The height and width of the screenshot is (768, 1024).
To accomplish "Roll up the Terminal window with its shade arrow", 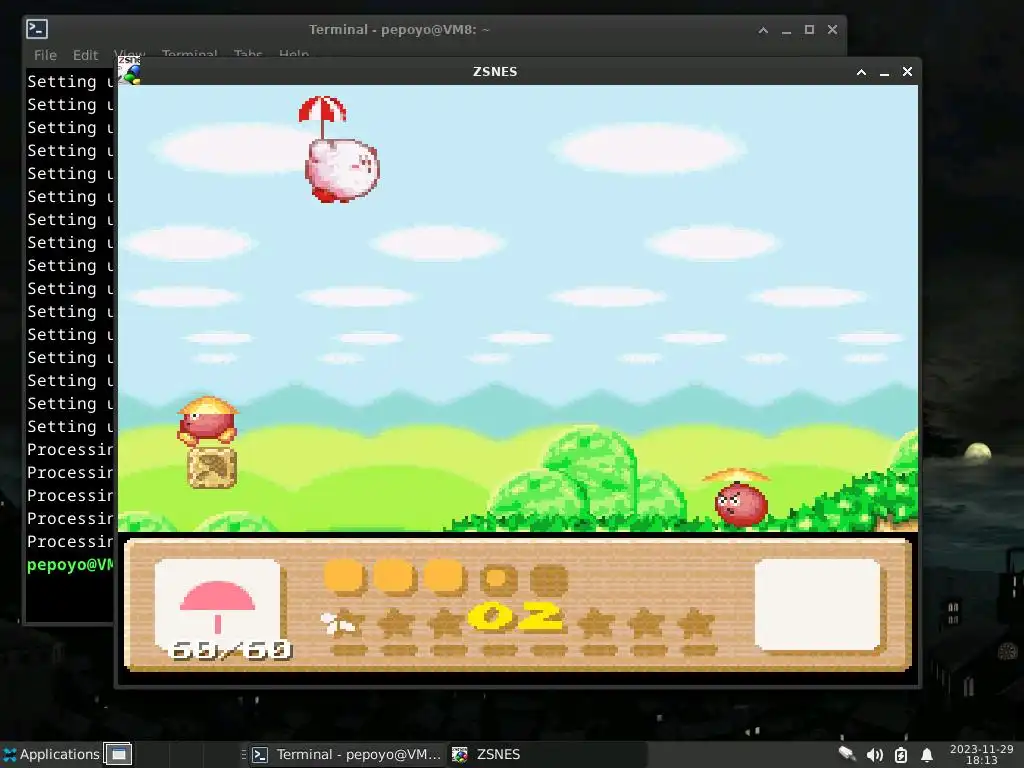I will click(763, 30).
